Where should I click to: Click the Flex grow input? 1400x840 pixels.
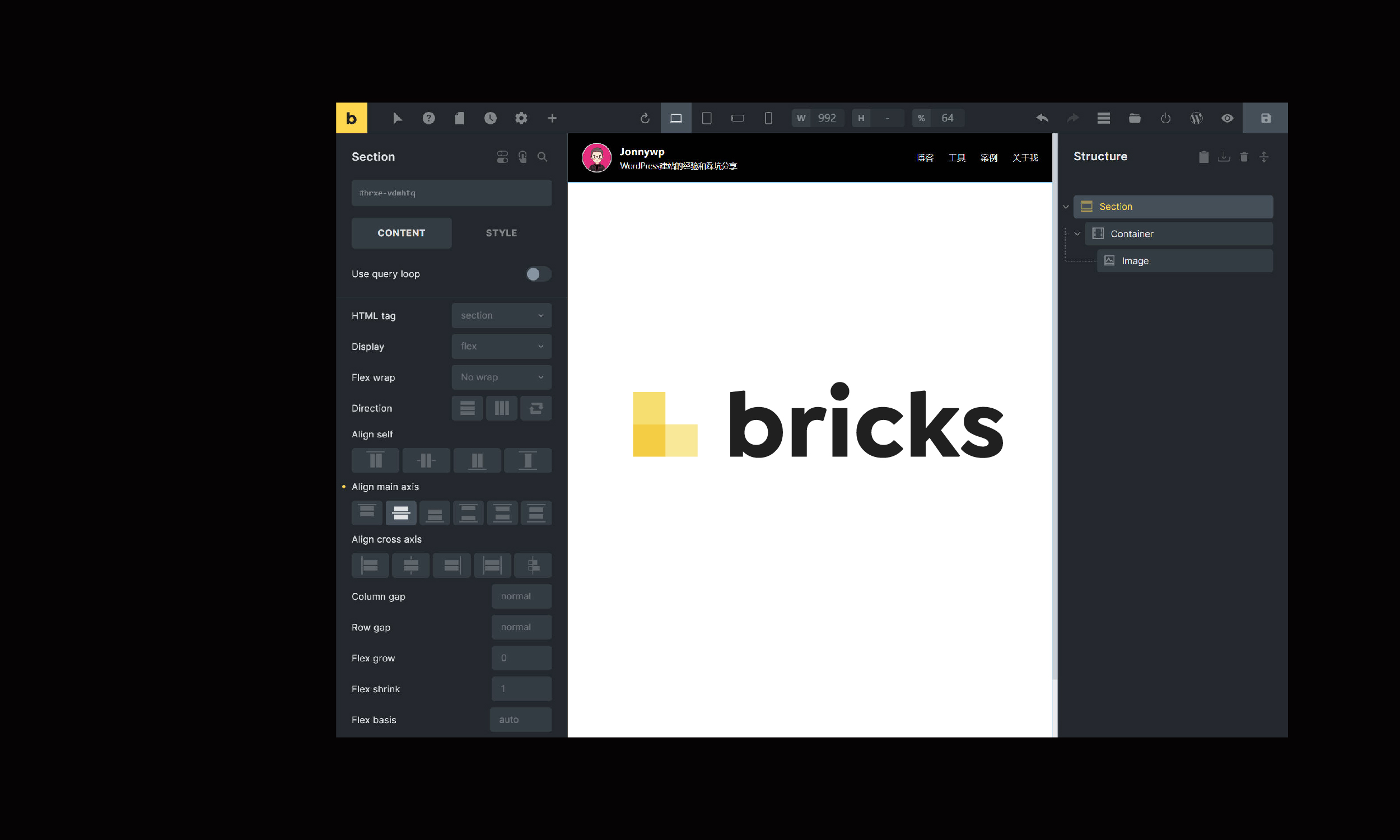click(521, 658)
